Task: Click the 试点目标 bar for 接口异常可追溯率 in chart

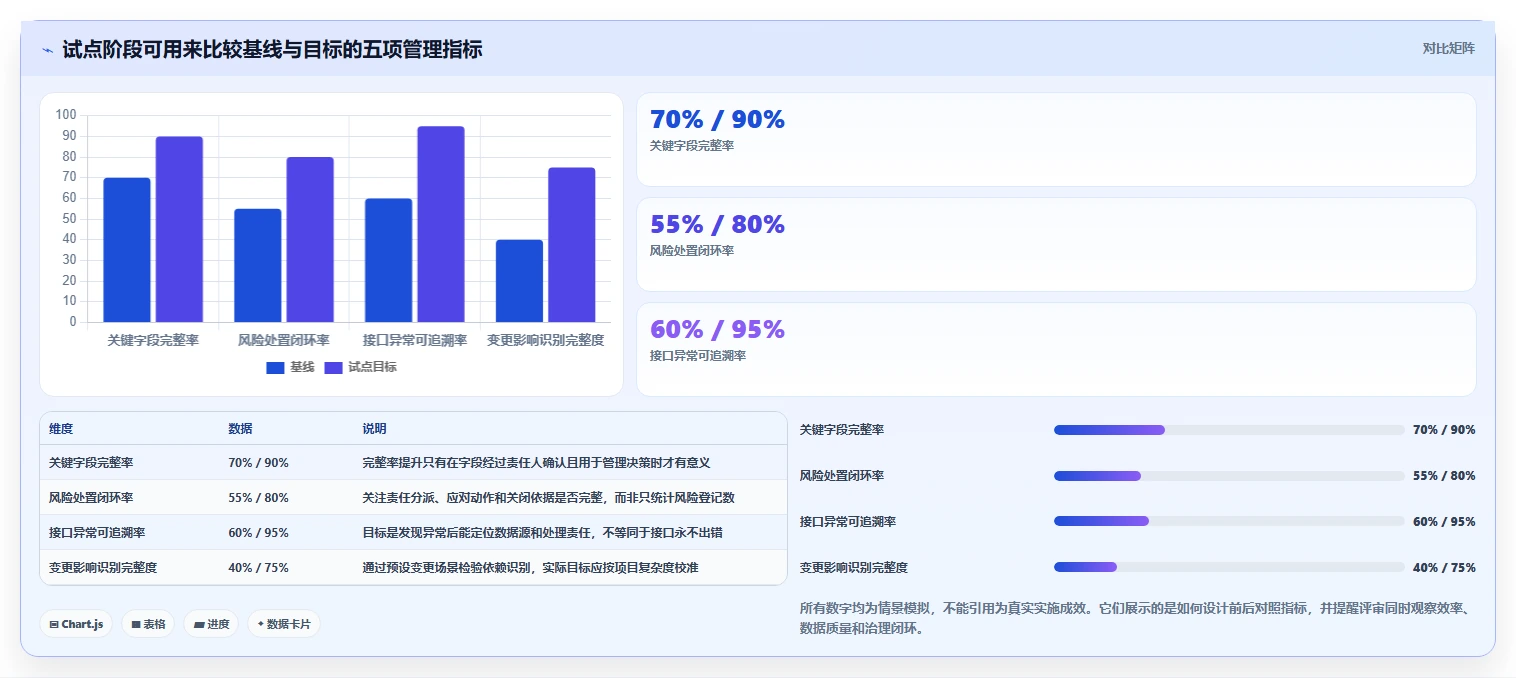Action: [x=441, y=224]
